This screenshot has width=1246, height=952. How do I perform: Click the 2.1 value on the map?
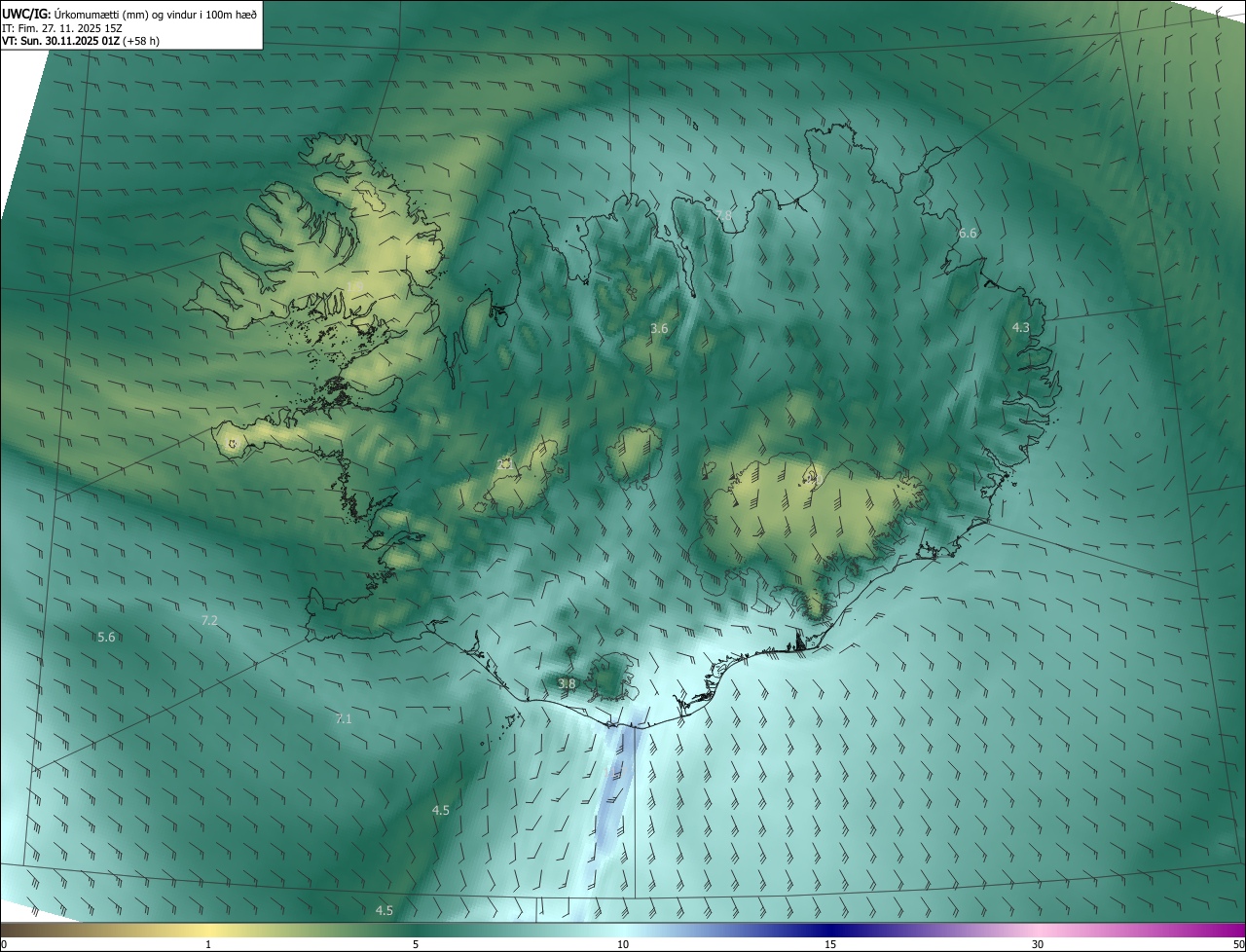[505, 464]
